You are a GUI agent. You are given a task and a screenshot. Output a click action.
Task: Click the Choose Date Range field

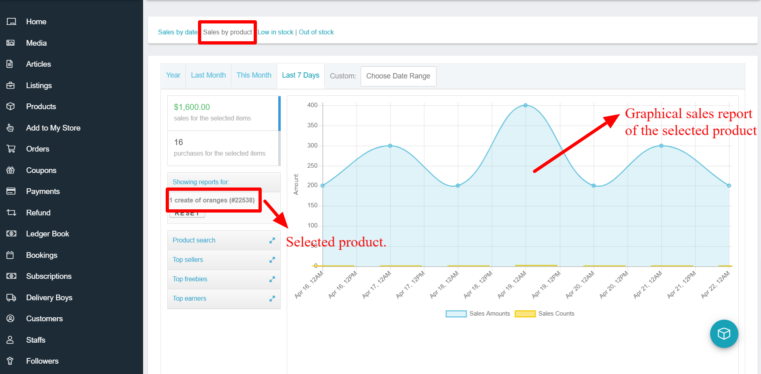tap(398, 76)
